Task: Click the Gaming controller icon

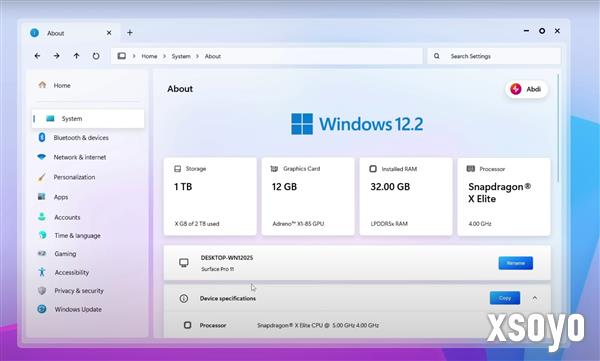Action: 42,253
